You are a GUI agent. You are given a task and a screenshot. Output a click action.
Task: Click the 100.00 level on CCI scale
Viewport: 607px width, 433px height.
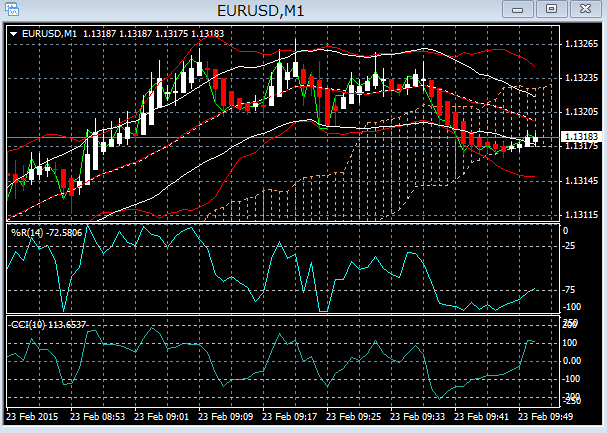click(x=574, y=343)
